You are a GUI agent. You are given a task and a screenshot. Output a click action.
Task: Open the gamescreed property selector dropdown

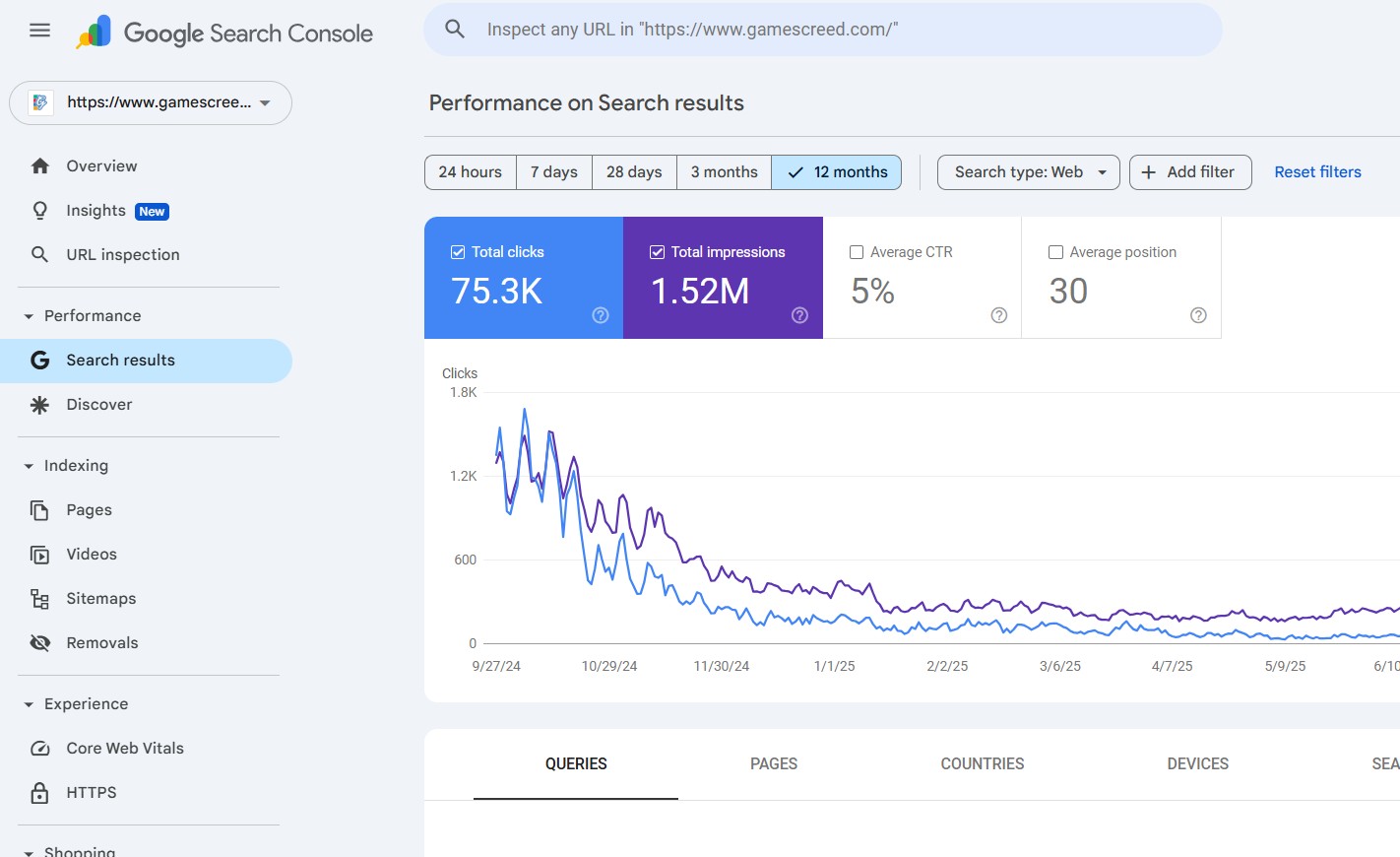[150, 102]
